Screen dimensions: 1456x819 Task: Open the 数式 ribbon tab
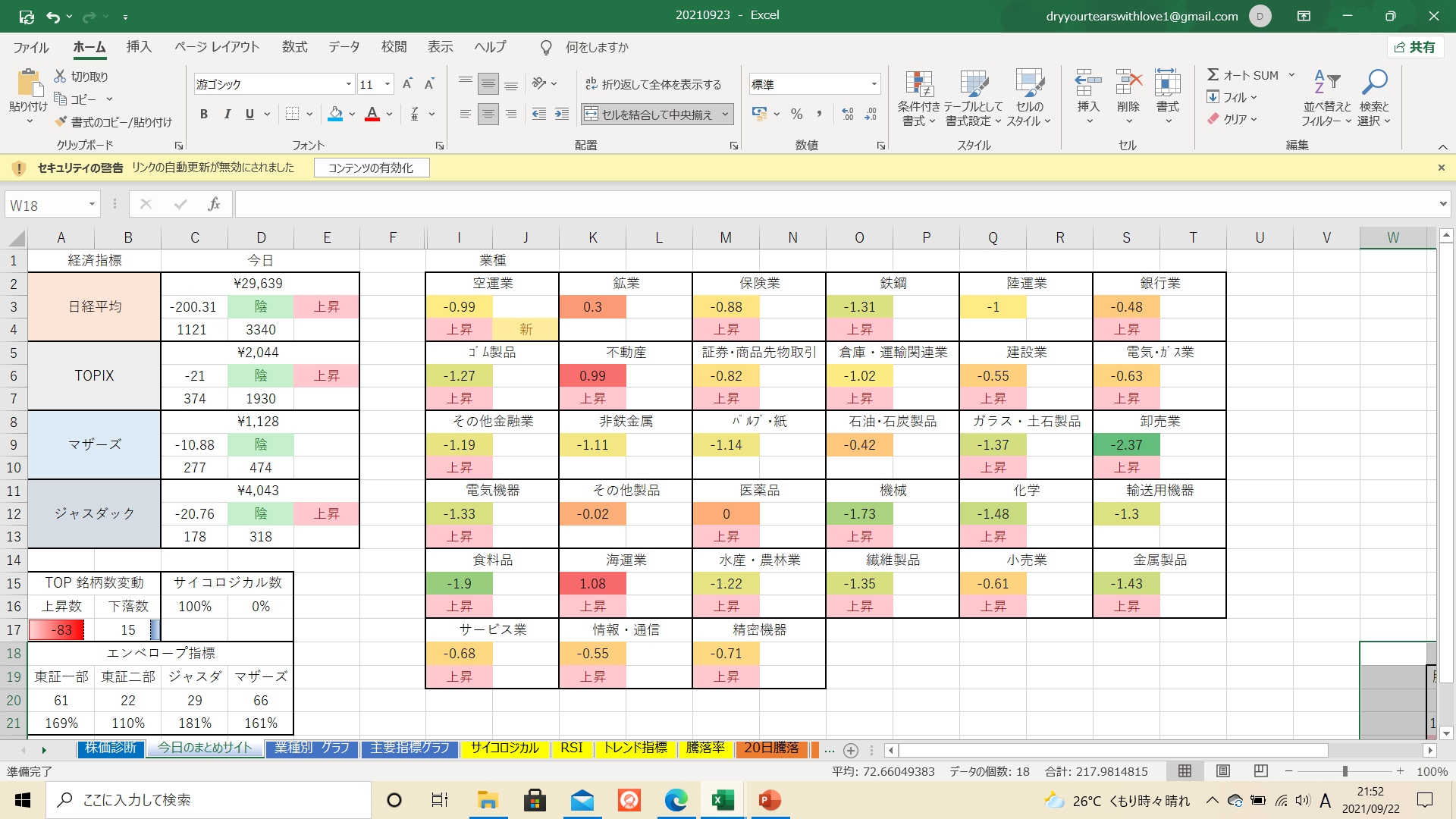coord(294,47)
